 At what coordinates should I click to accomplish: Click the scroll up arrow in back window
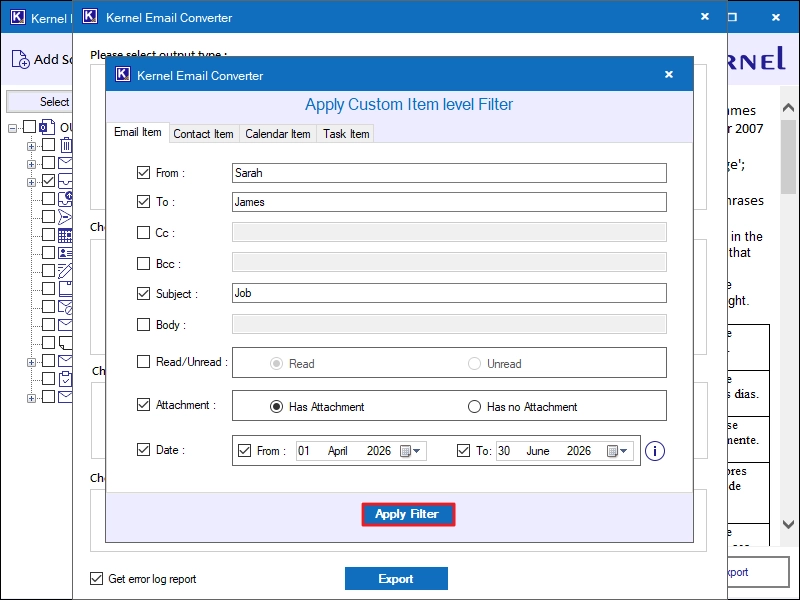[788, 108]
